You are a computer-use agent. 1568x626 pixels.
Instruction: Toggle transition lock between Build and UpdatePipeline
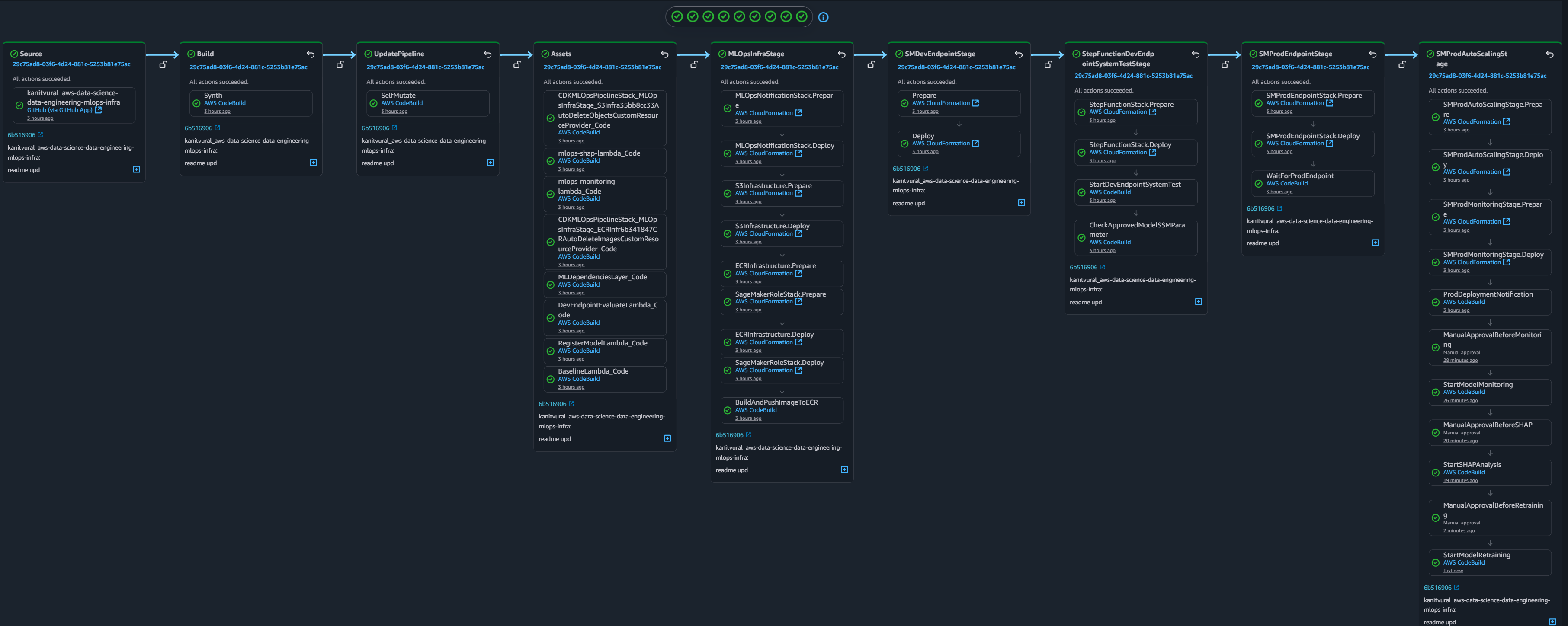(x=340, y=64)
